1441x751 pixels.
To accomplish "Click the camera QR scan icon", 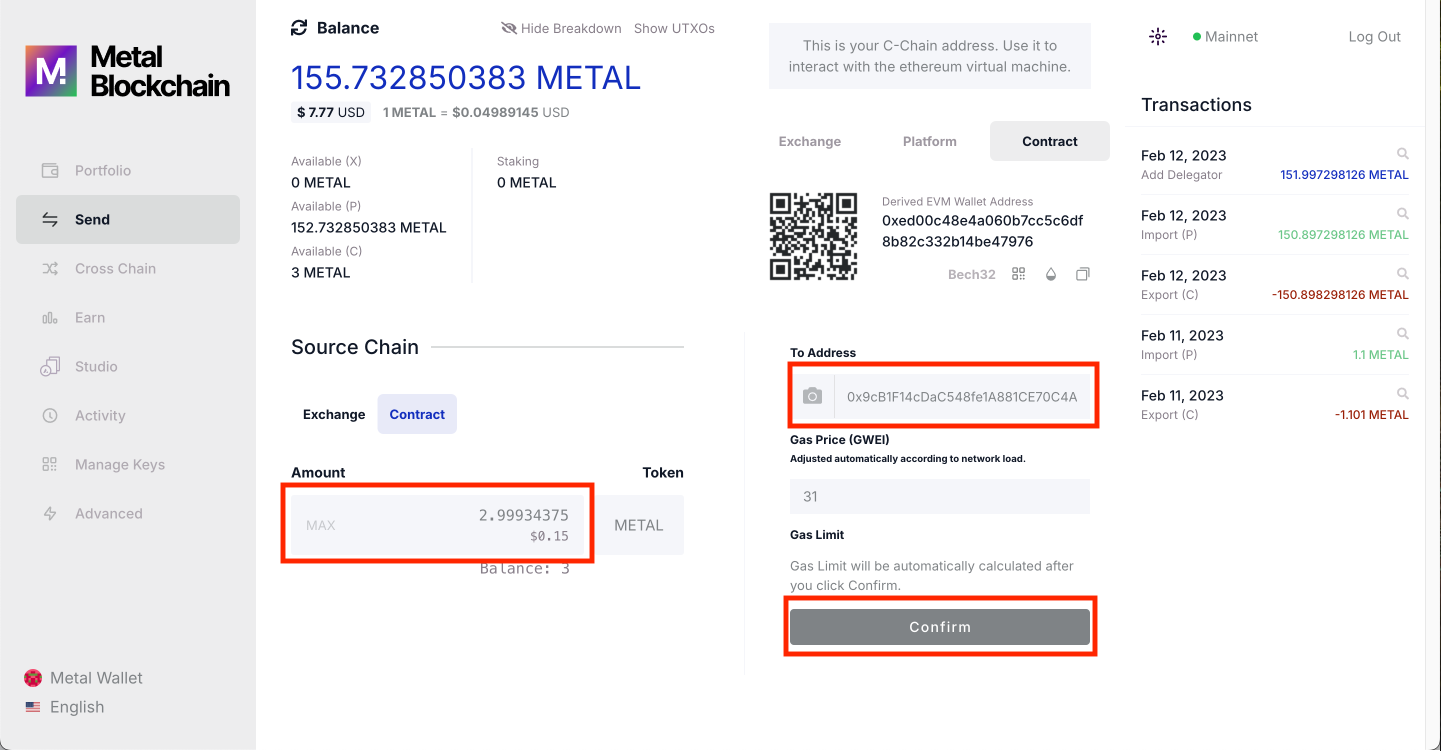I will point(812,397).
